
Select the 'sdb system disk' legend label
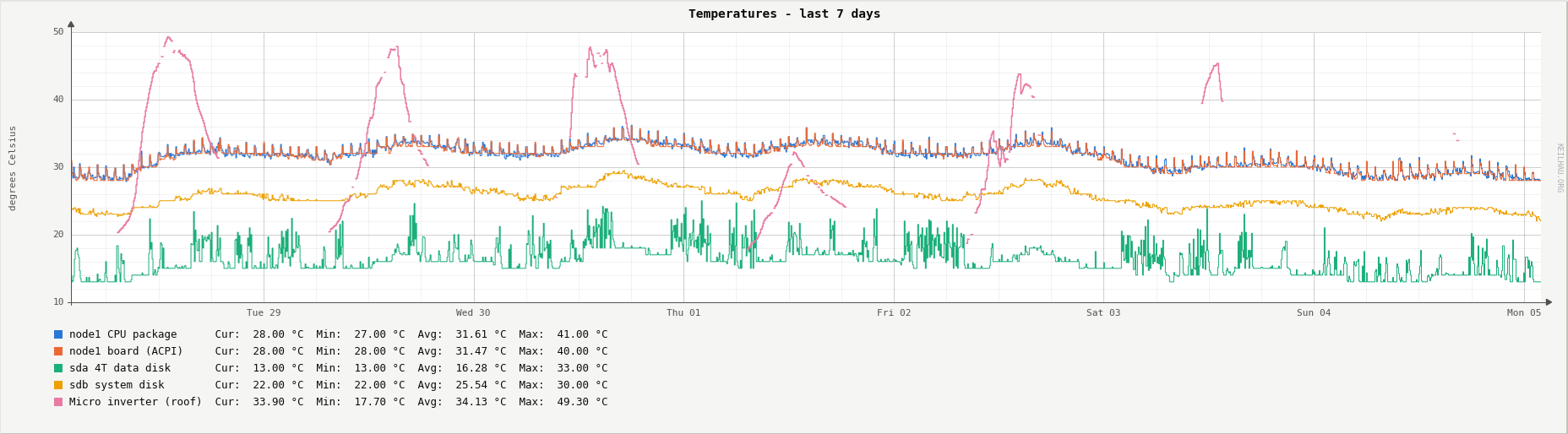[x=117, y=385]
